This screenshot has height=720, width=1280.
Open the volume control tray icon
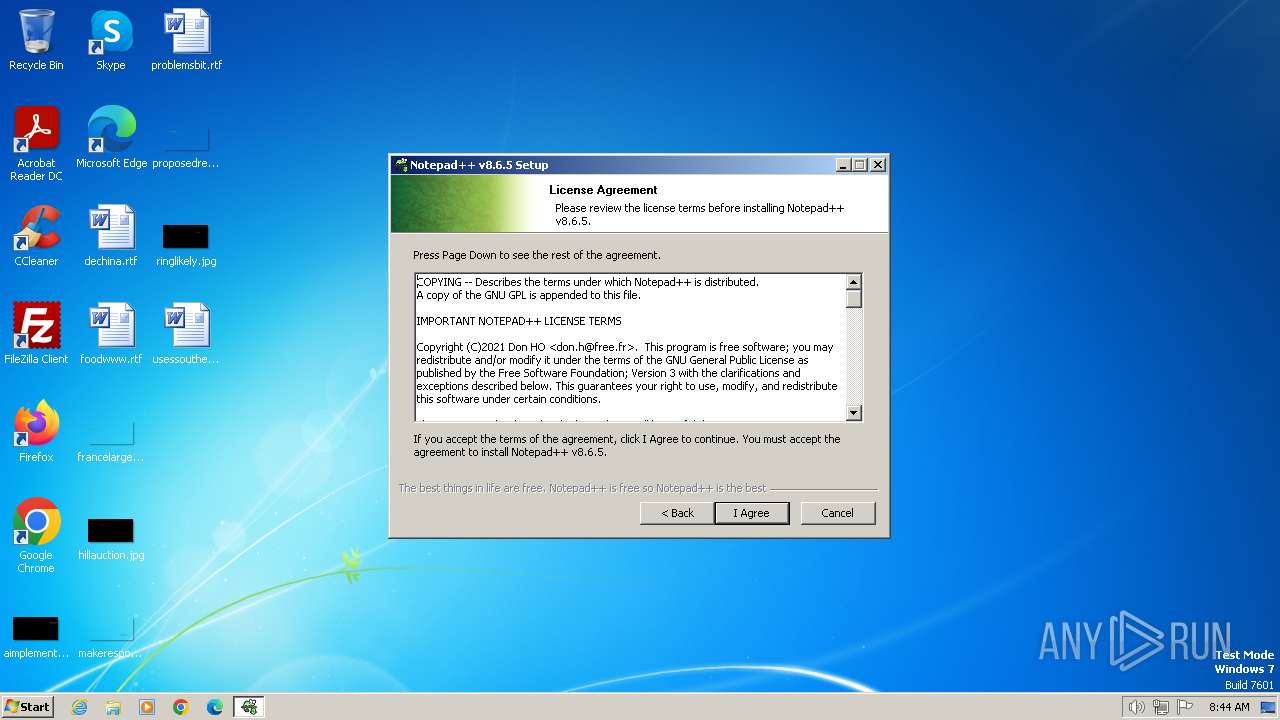[x=1136, y=707]
